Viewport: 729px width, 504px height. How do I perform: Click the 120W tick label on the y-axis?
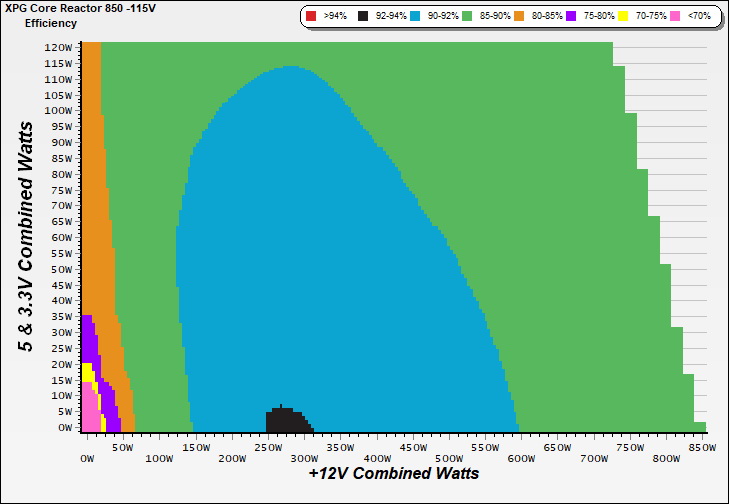coord(58,47)
